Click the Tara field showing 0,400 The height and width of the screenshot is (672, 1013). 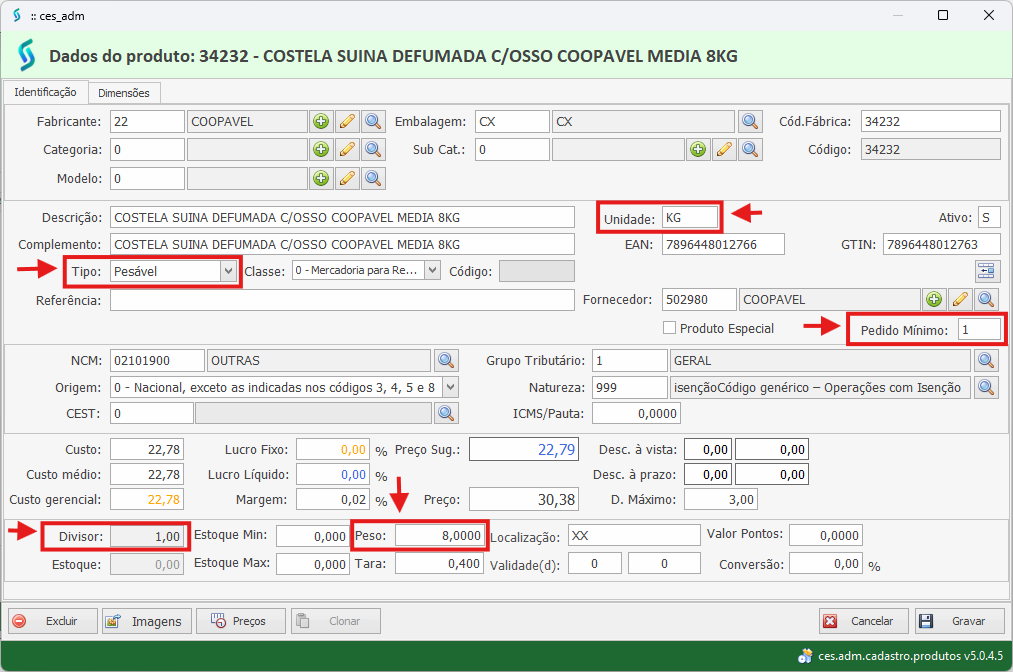(x=439, y=563)
